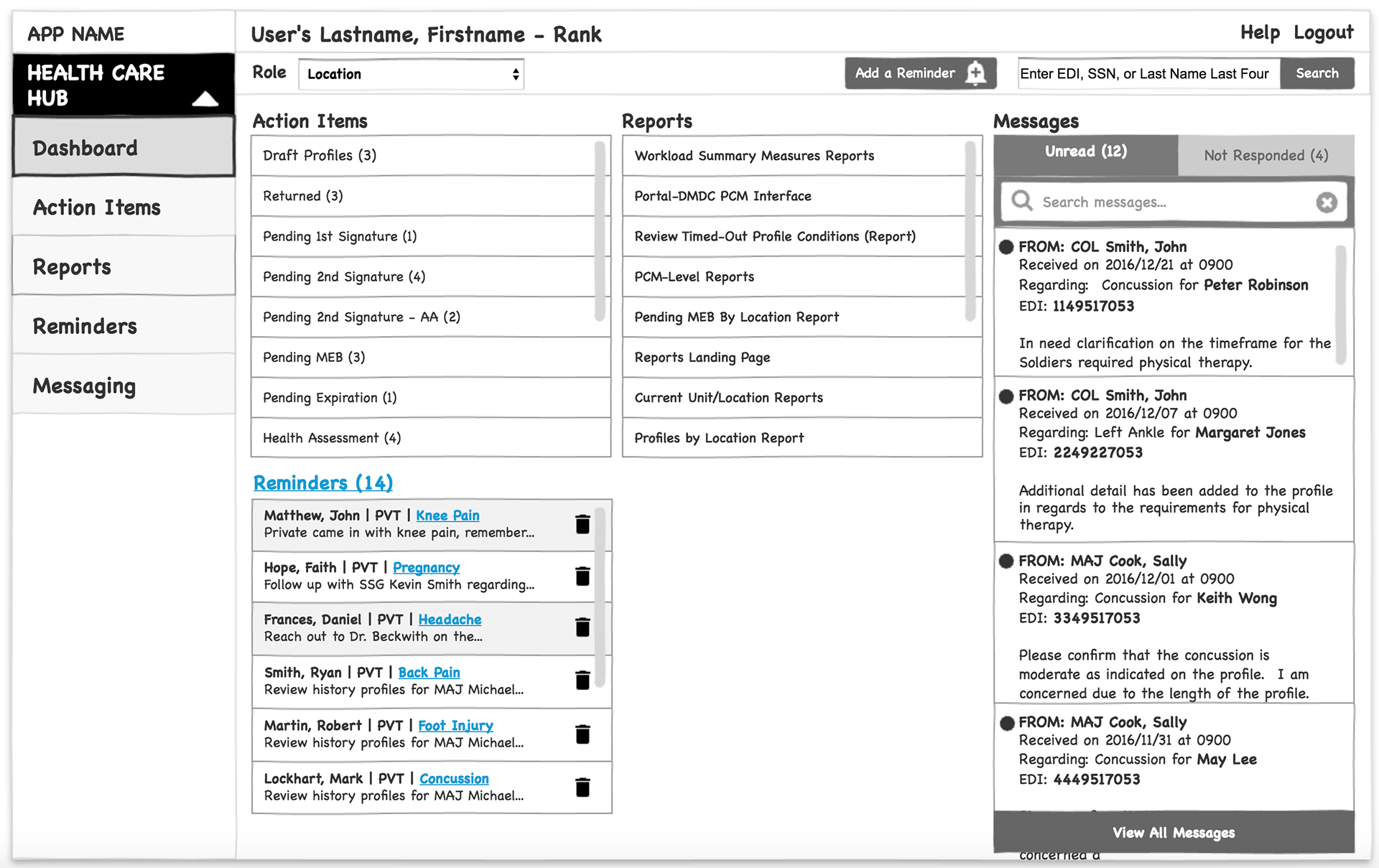Open Pending 2nd Signature – AA (2)
The height and width of the screenshot is (868, 1379).
(431, 317)
